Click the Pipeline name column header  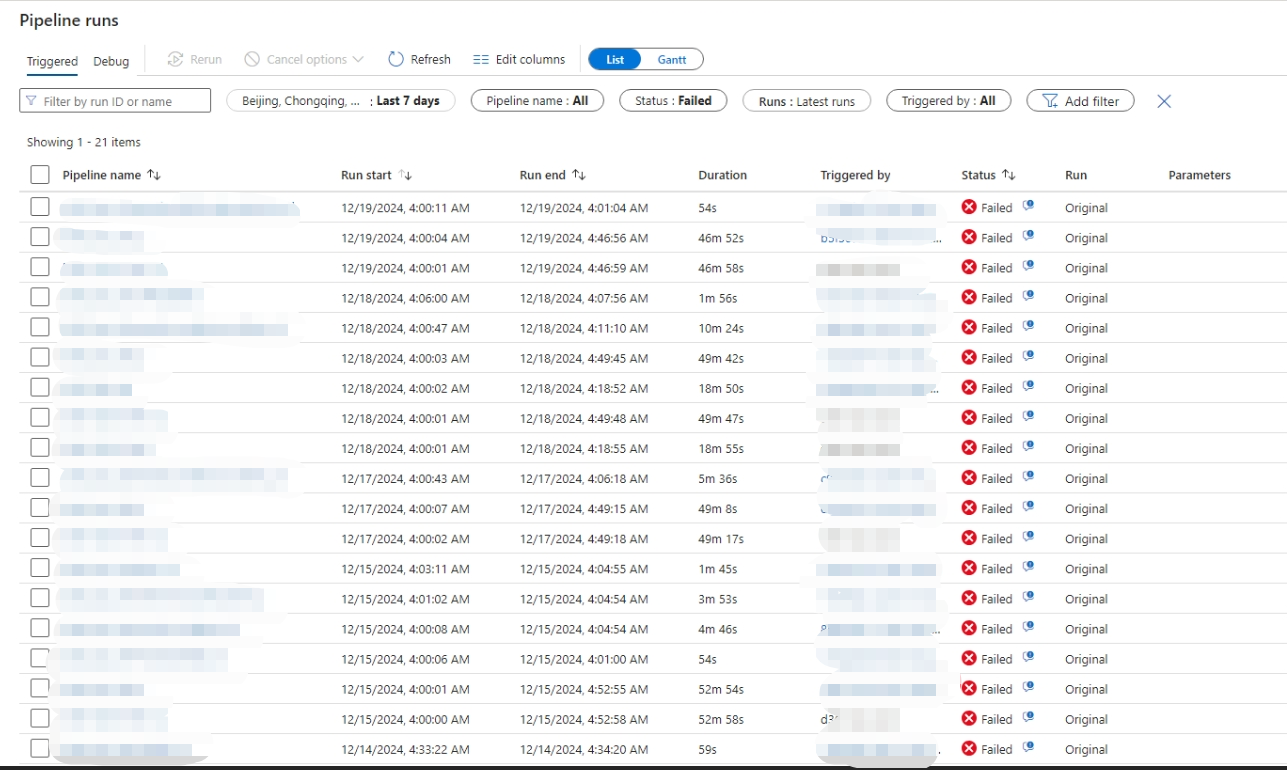tap(102, 175)
